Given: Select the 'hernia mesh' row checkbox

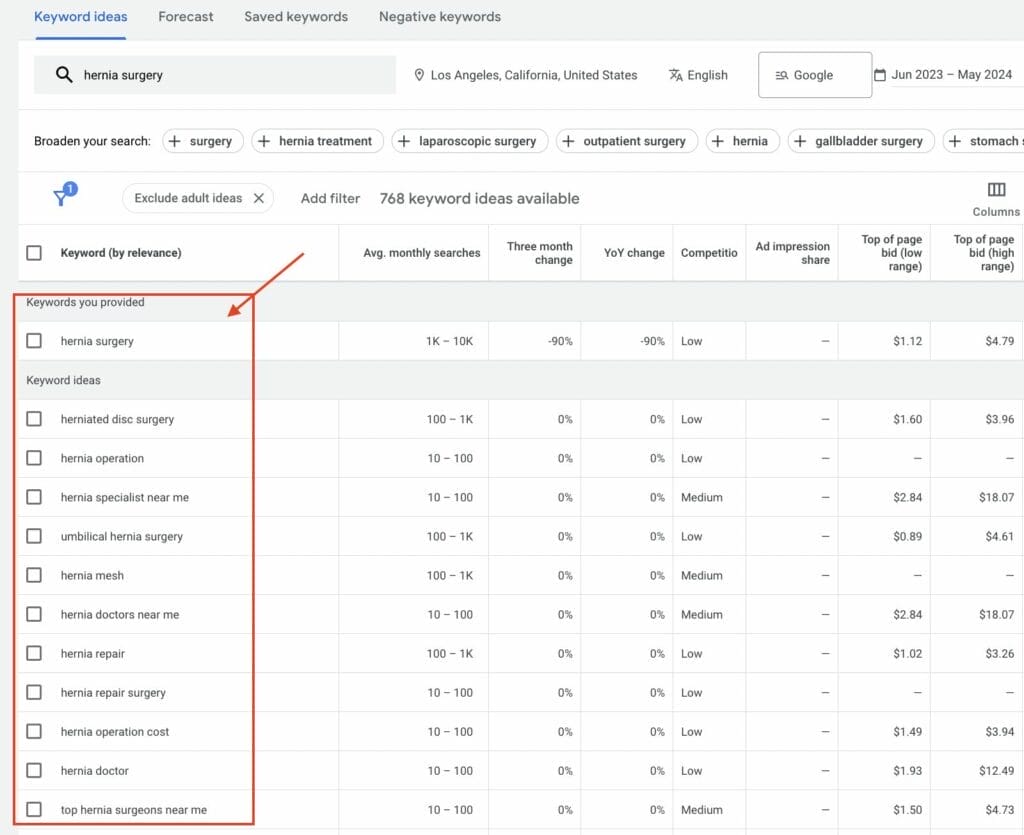Looking at the screenshot, I should click(34, 575).
